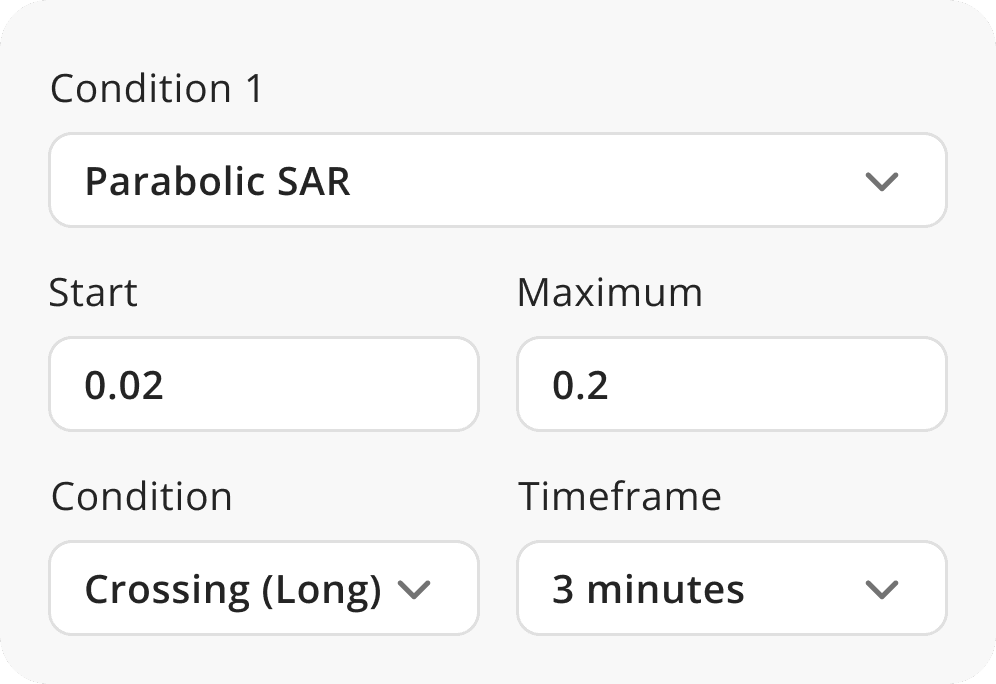Image resolution: width=996 pixels, height=684 pixels.
Task: Click the Maximum label text
Action: (x=609, y=293)
